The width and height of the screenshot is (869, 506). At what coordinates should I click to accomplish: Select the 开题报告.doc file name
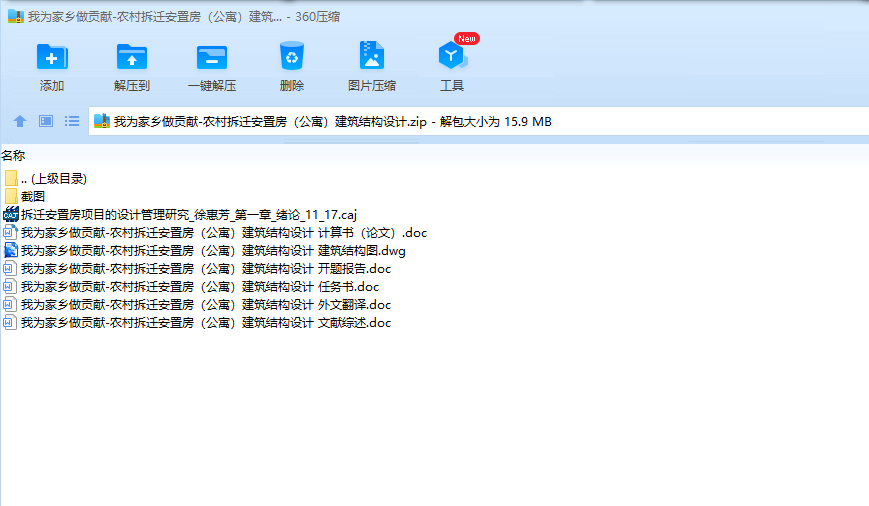point(206,269)
